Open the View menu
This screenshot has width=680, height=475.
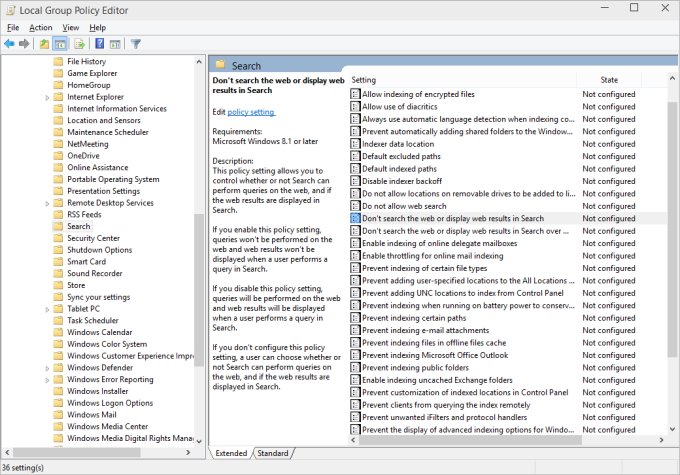pyautogui.click(x=71, y=28)
